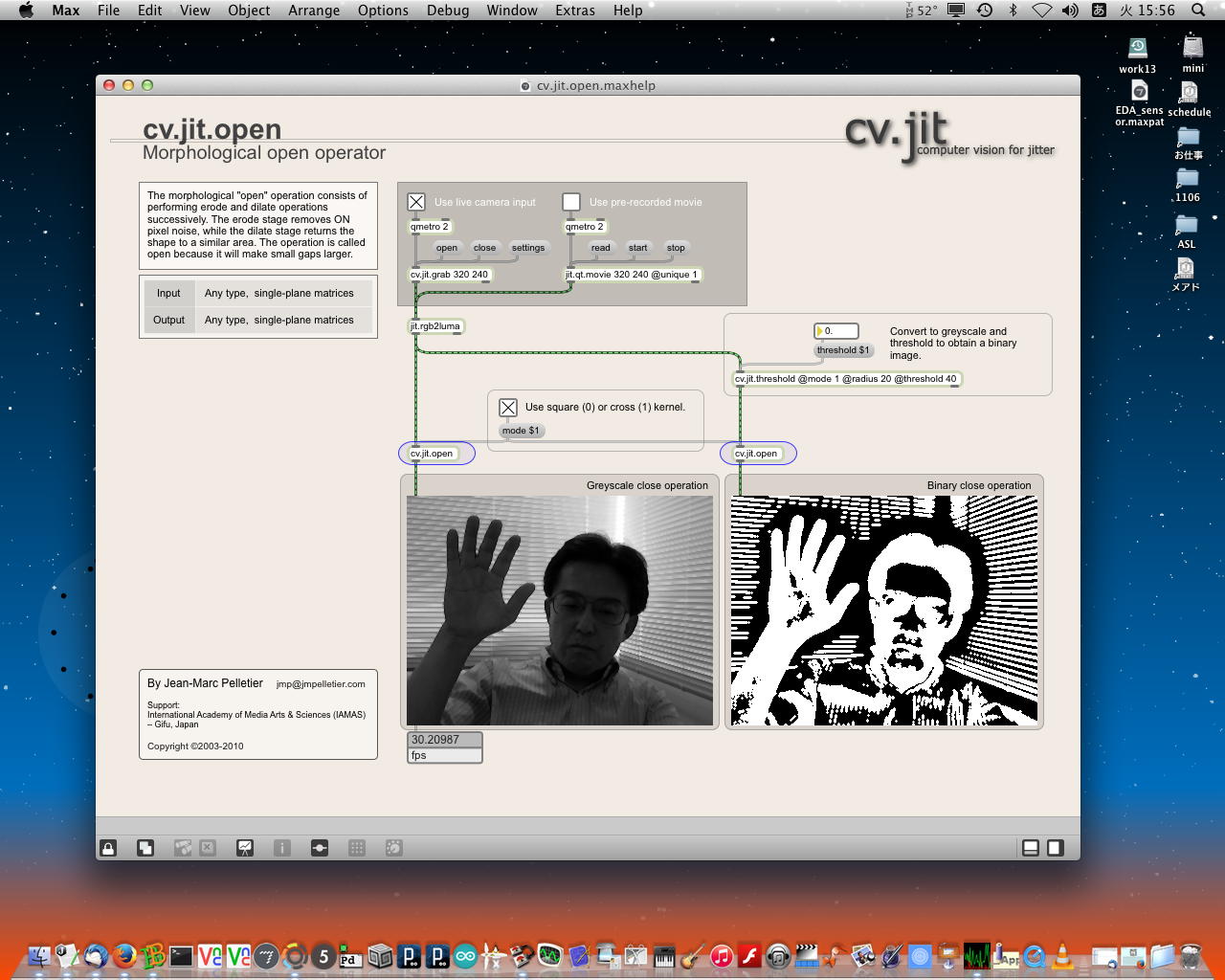The image size is (1225, 980).
Task: Open the Options menu
Action: 383,11
